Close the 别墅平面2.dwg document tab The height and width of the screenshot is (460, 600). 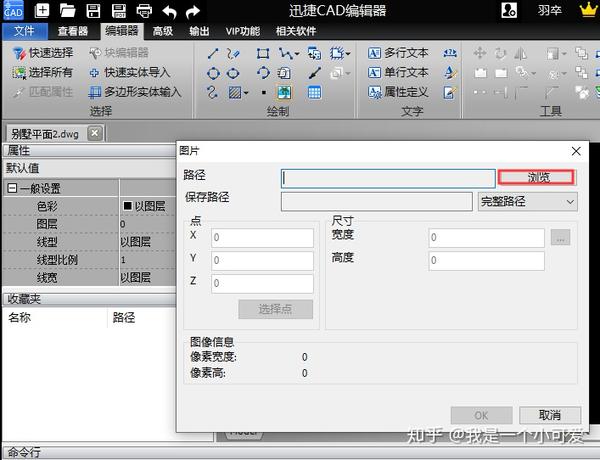[95, 133]
